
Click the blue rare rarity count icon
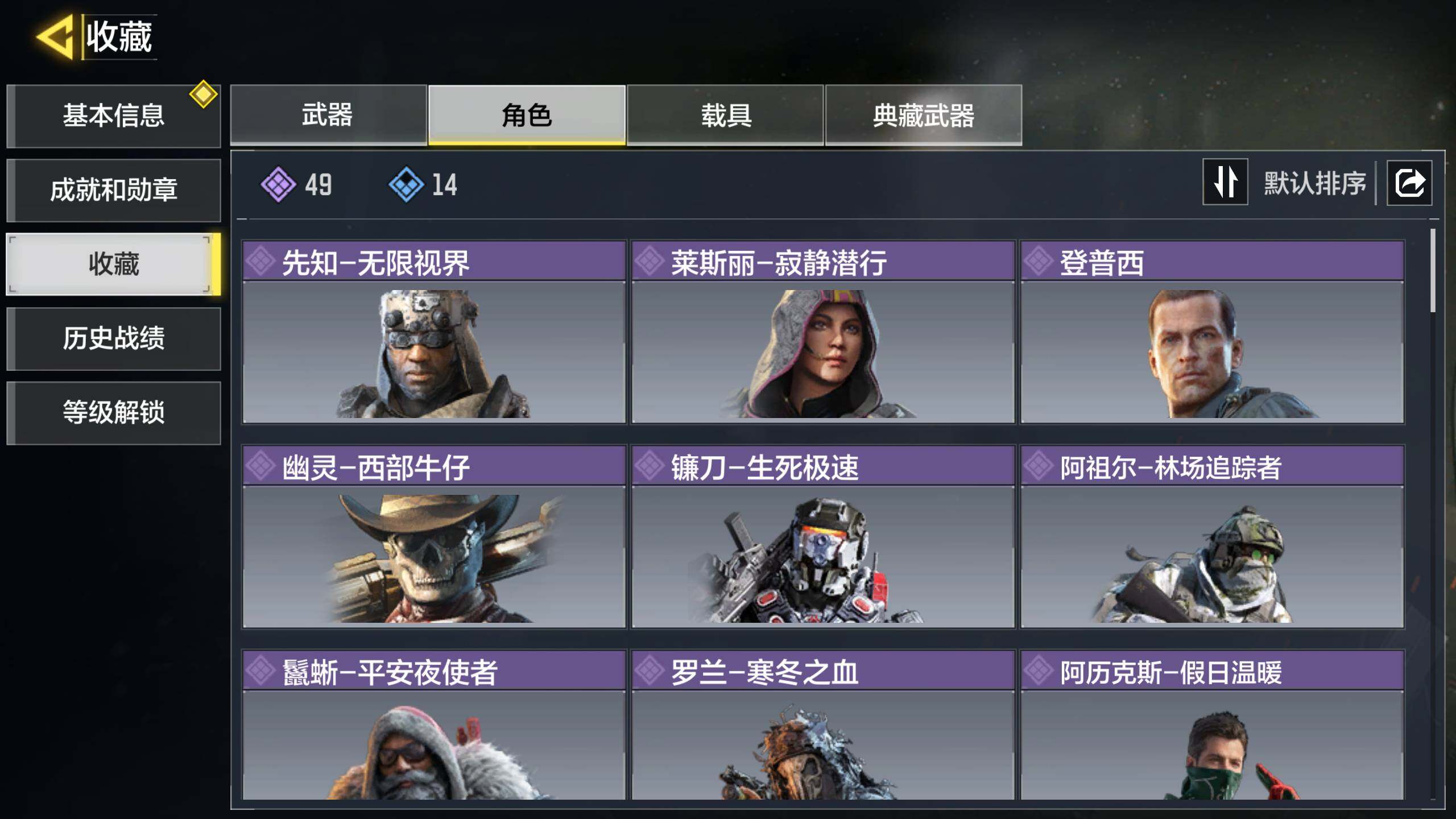click(406, 184)
